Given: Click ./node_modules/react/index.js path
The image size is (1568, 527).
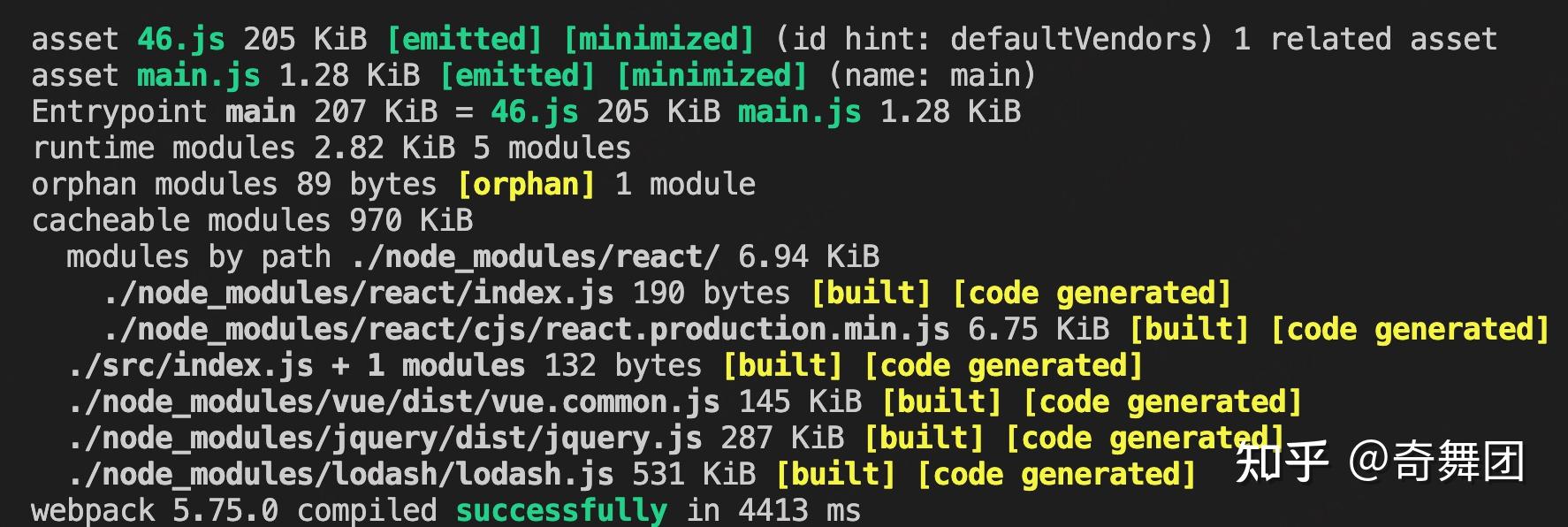Looking at the screenshot, I should click(x=358, y=294).
